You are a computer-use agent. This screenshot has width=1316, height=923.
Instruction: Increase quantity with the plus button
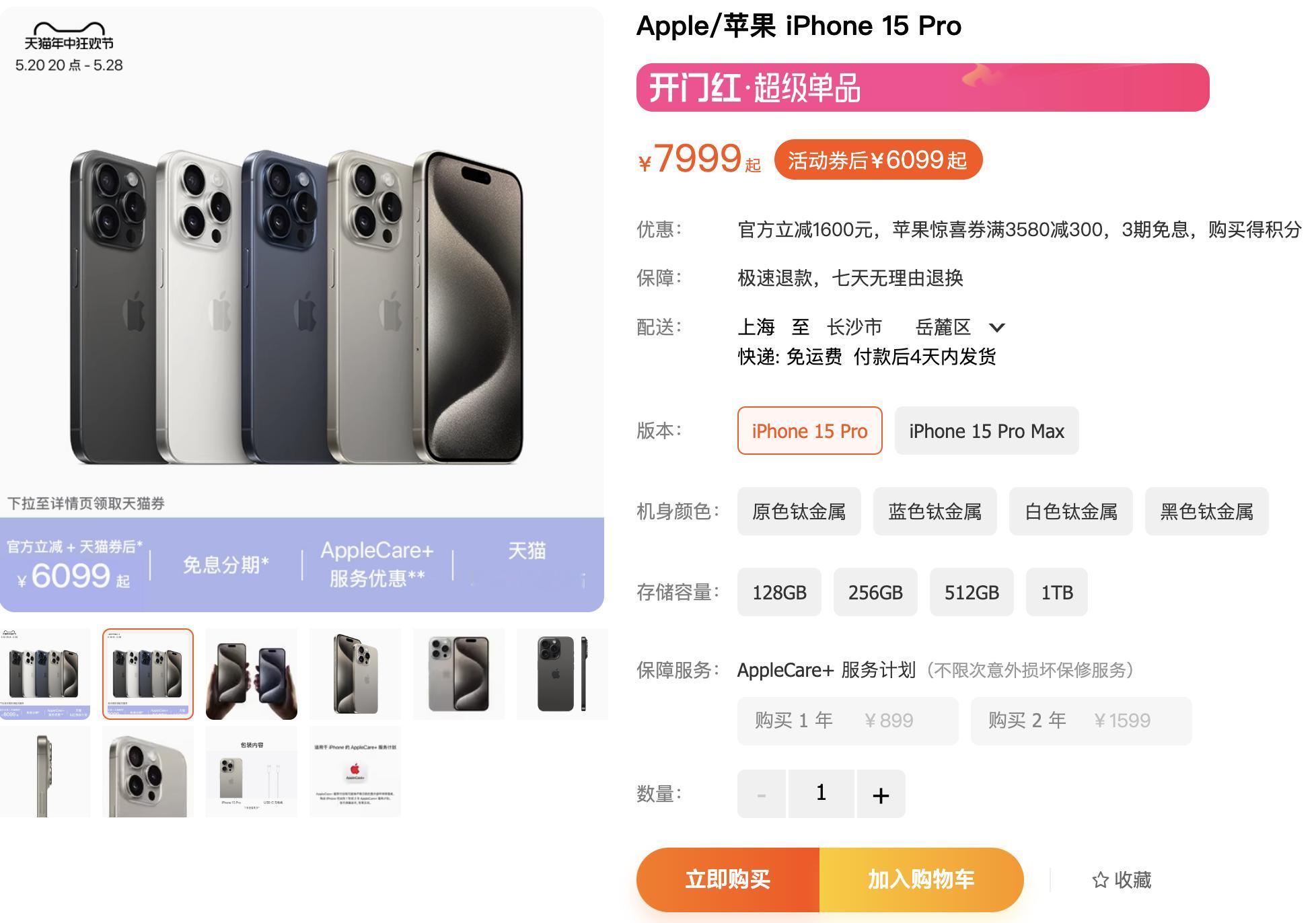(x=881, y=795)
